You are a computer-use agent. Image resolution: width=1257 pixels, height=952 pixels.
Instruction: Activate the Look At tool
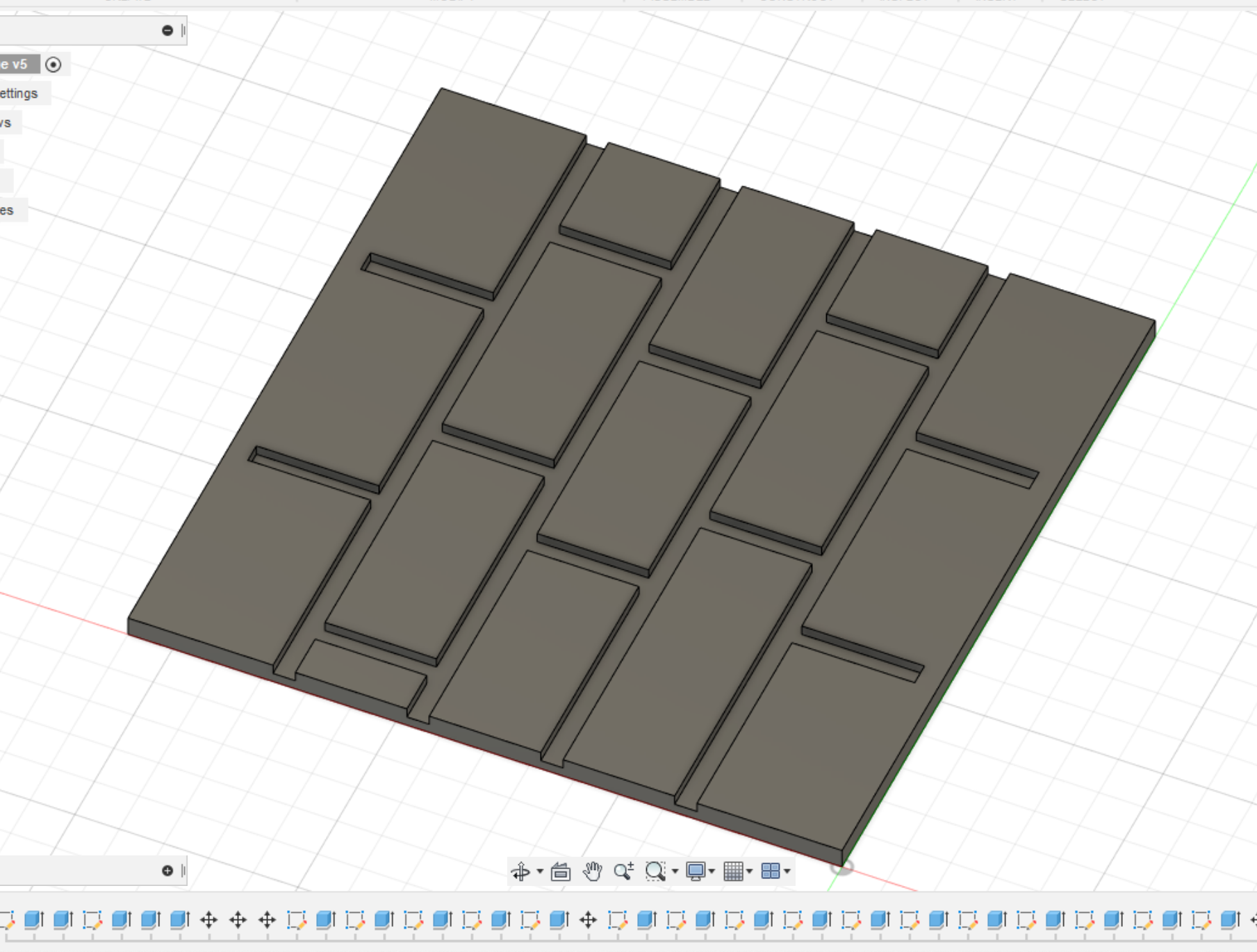click(x=561, y=871)
